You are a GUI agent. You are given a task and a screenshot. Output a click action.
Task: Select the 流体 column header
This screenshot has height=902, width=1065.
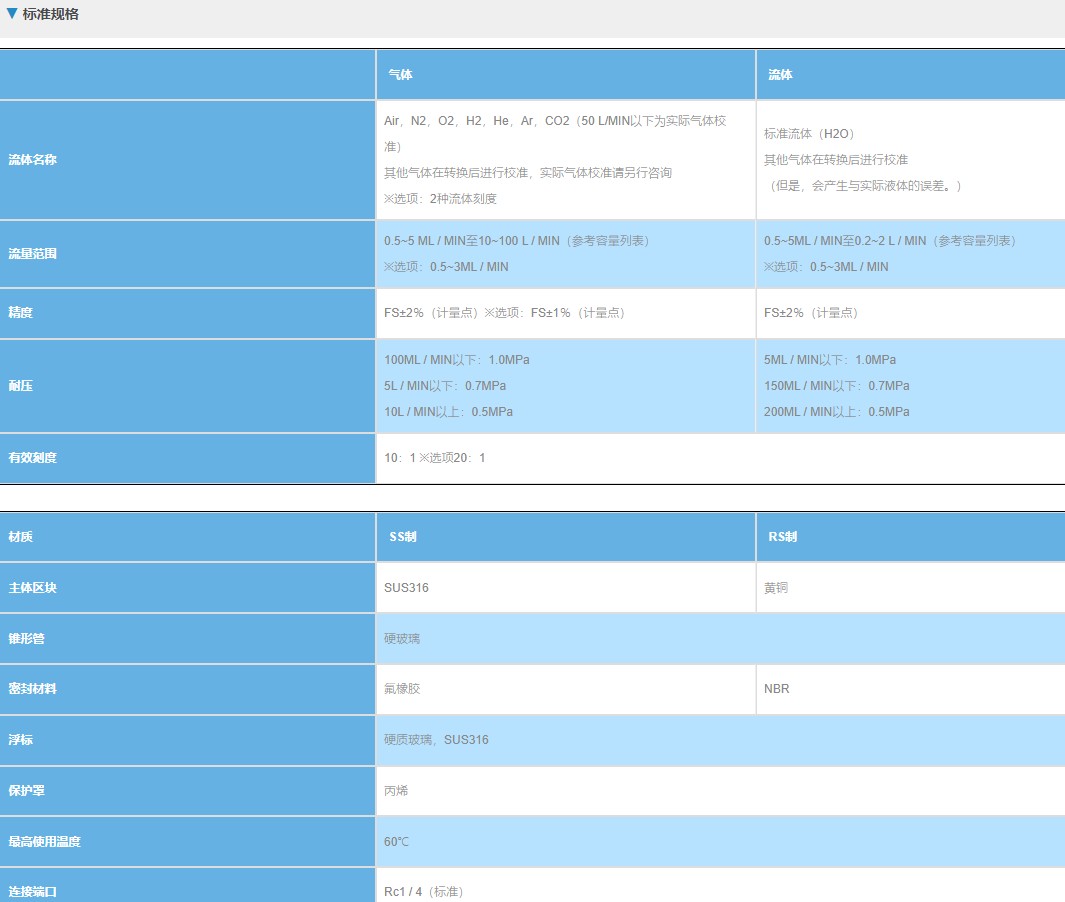780,75
